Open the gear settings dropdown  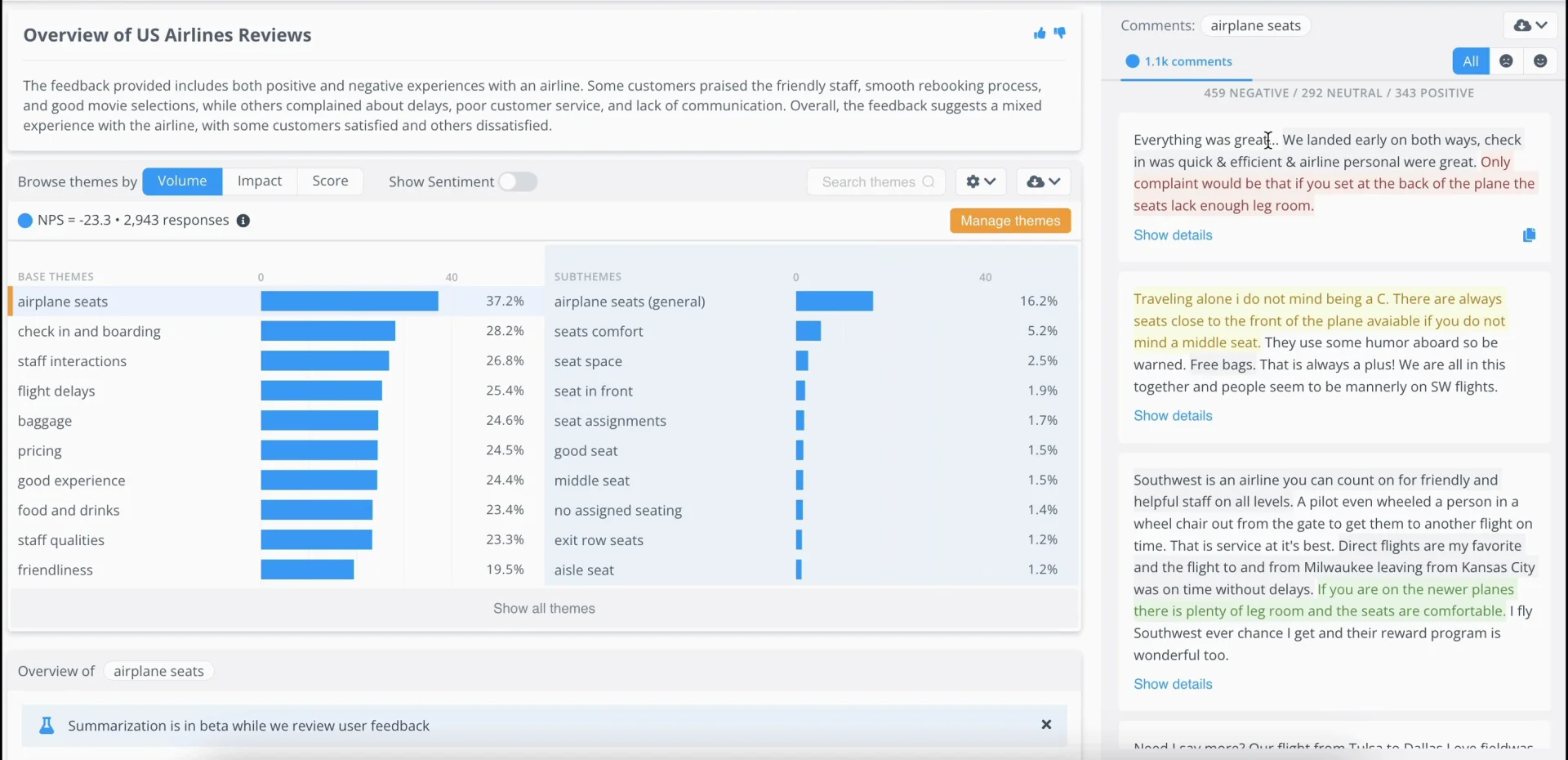tap(981, 181)
